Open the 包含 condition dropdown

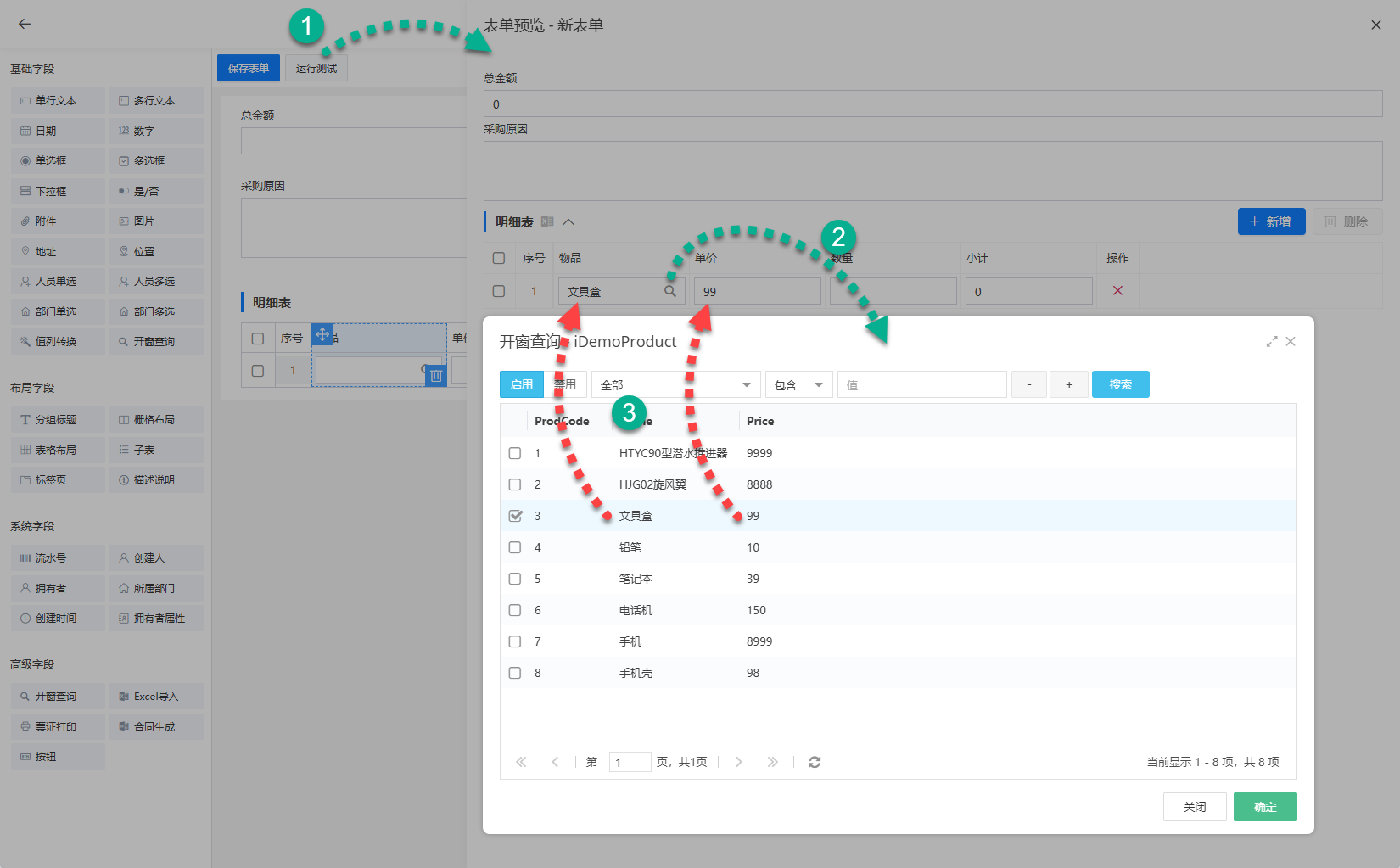coord(798,384)
